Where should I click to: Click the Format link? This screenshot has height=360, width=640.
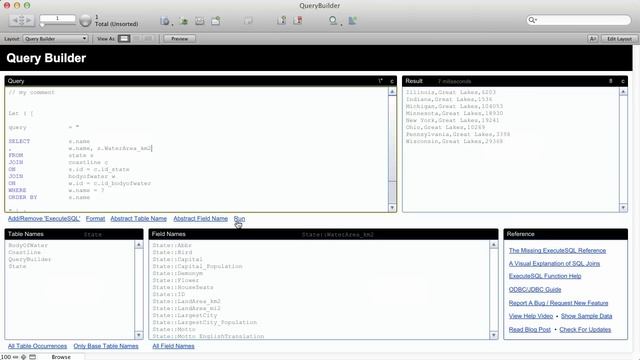96,219
